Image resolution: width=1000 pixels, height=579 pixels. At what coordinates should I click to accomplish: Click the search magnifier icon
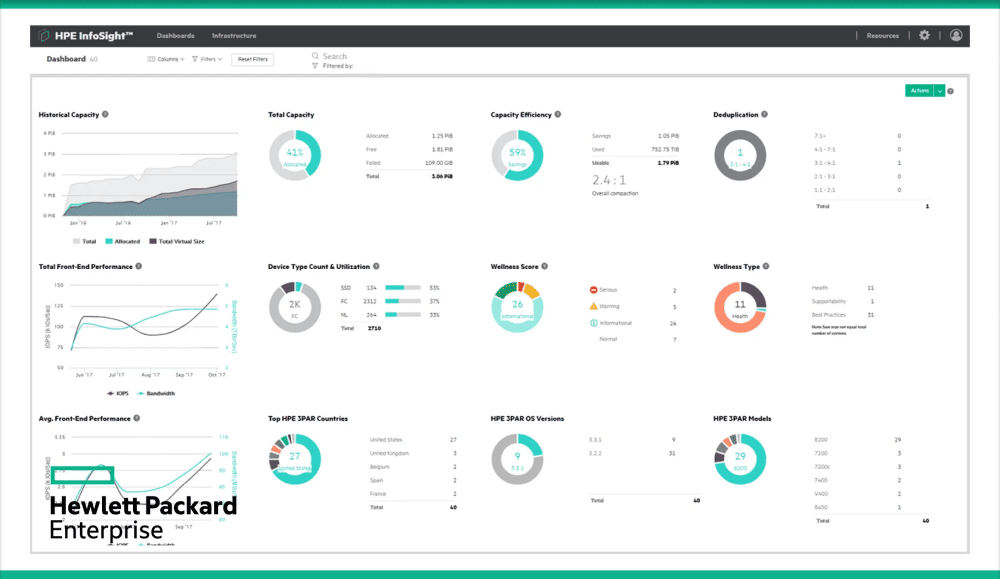click(315, 56)
